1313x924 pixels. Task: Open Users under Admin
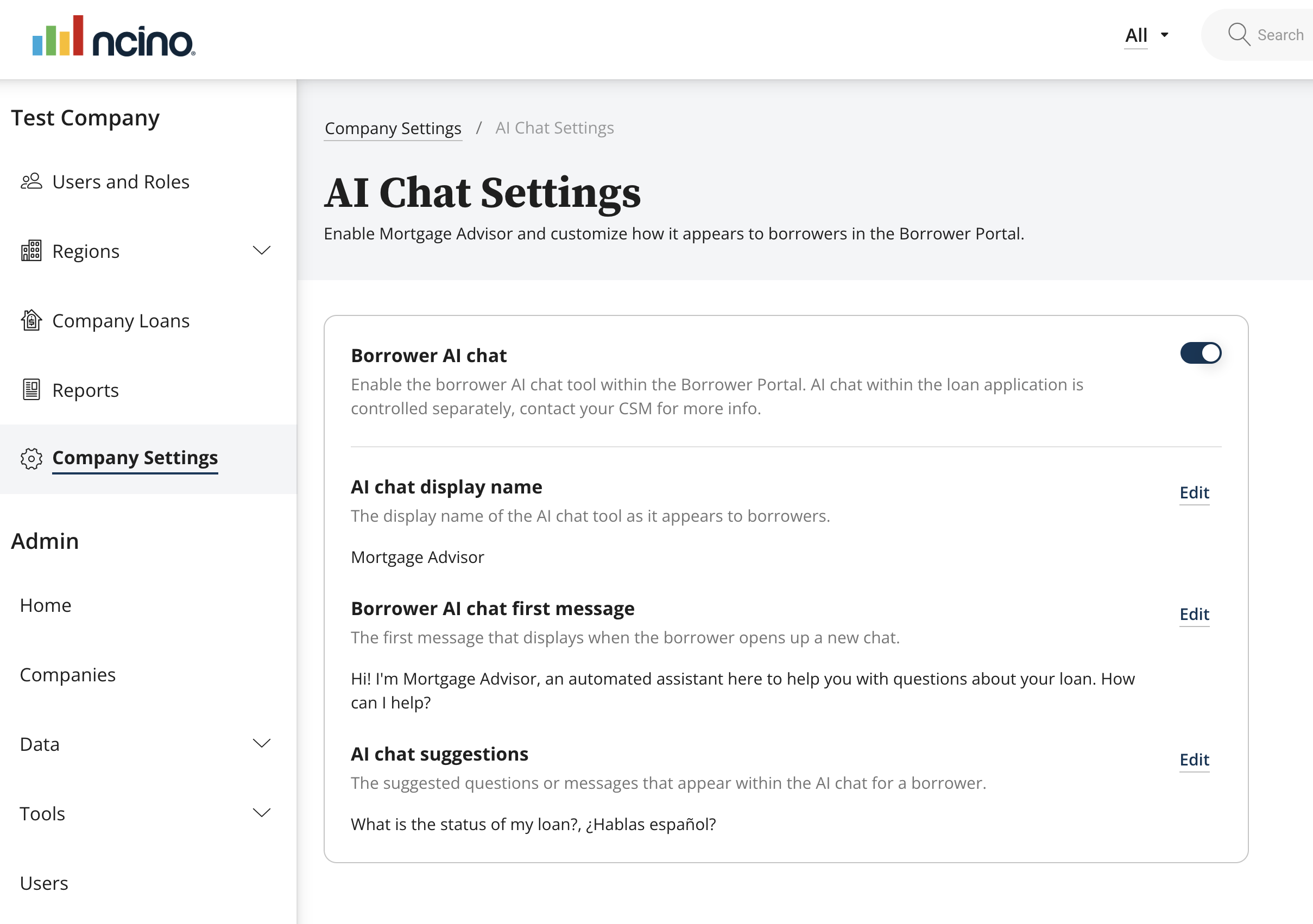point(43,883)
